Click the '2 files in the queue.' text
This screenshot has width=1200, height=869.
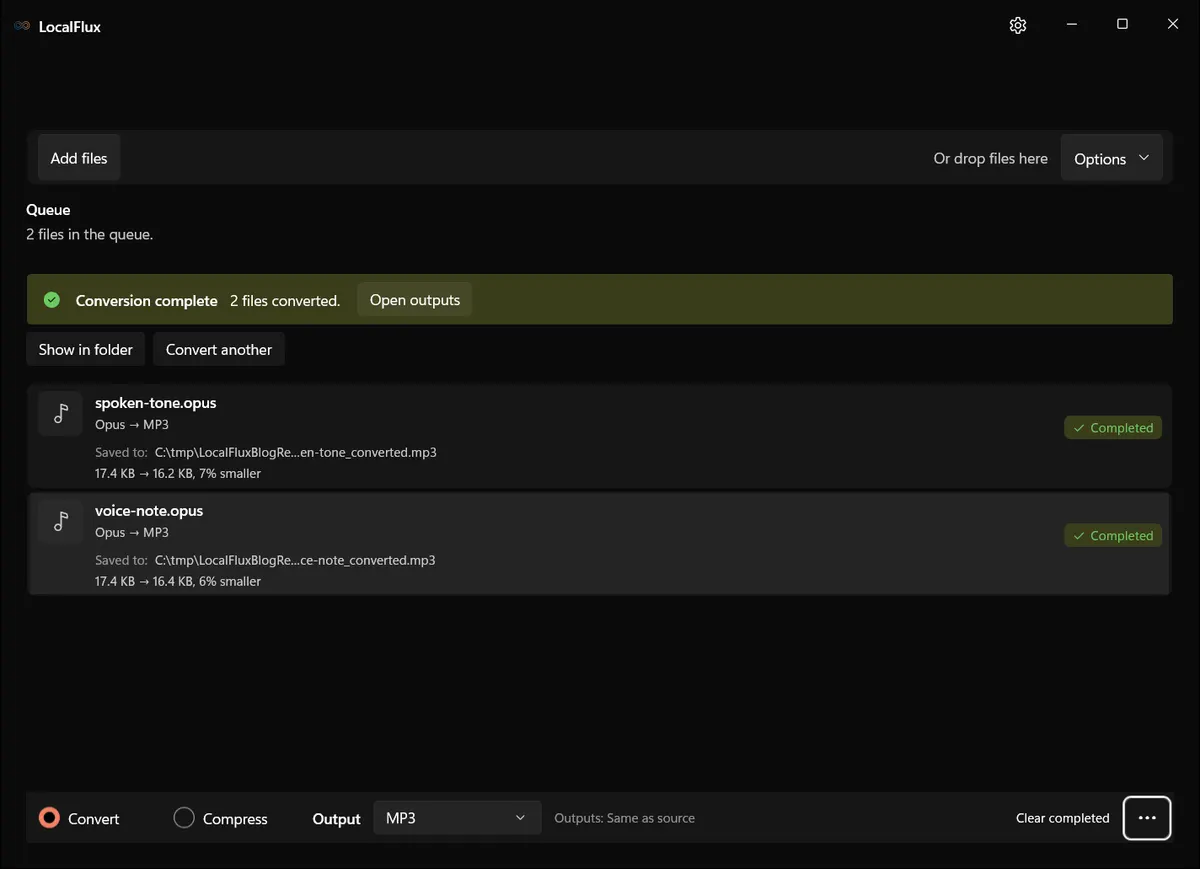click(90, 234)
